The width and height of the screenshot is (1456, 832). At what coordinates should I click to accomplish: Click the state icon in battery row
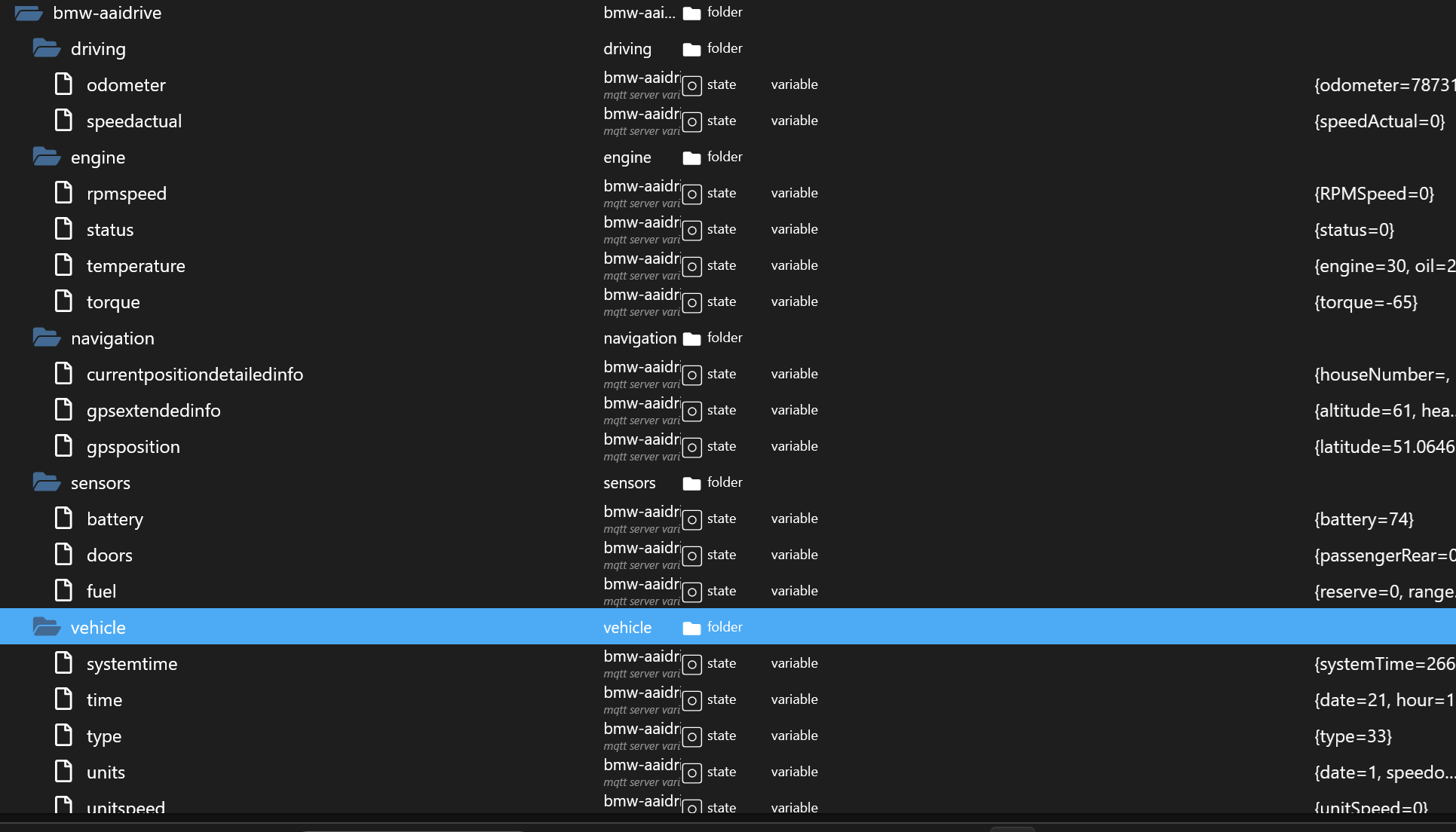click(691, 519)
